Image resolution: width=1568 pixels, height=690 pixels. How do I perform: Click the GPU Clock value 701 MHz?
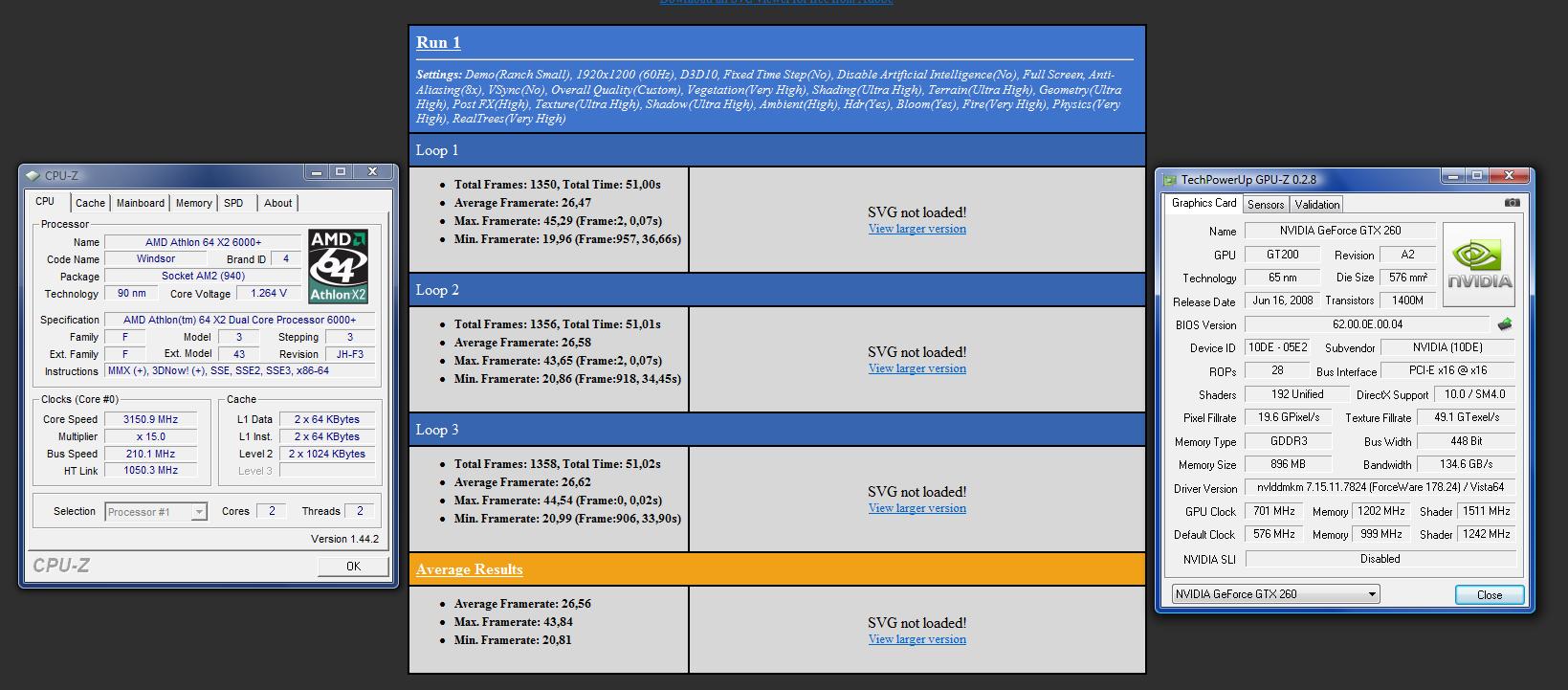[1273, 511]
